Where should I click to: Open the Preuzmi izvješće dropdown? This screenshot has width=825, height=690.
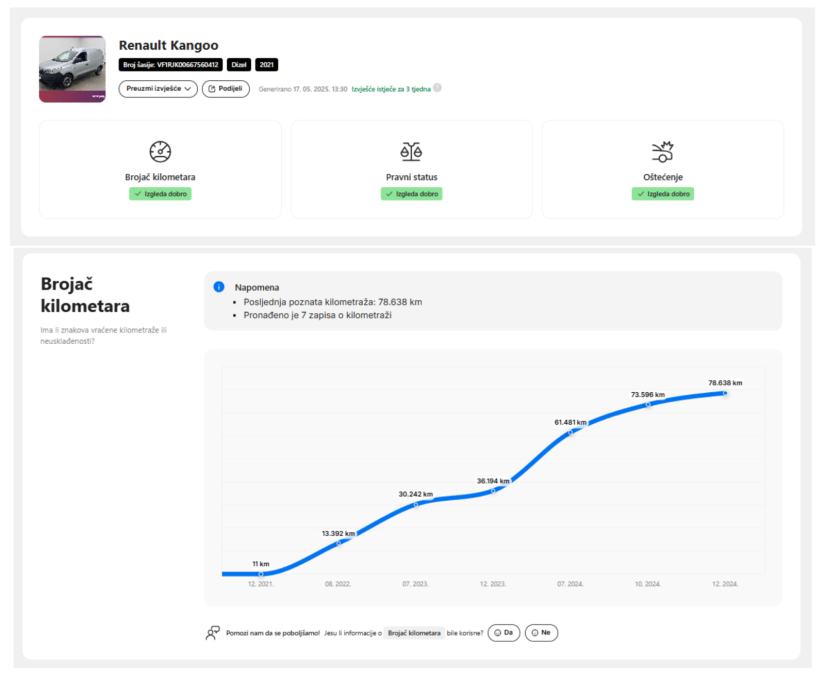click(158, 89)
